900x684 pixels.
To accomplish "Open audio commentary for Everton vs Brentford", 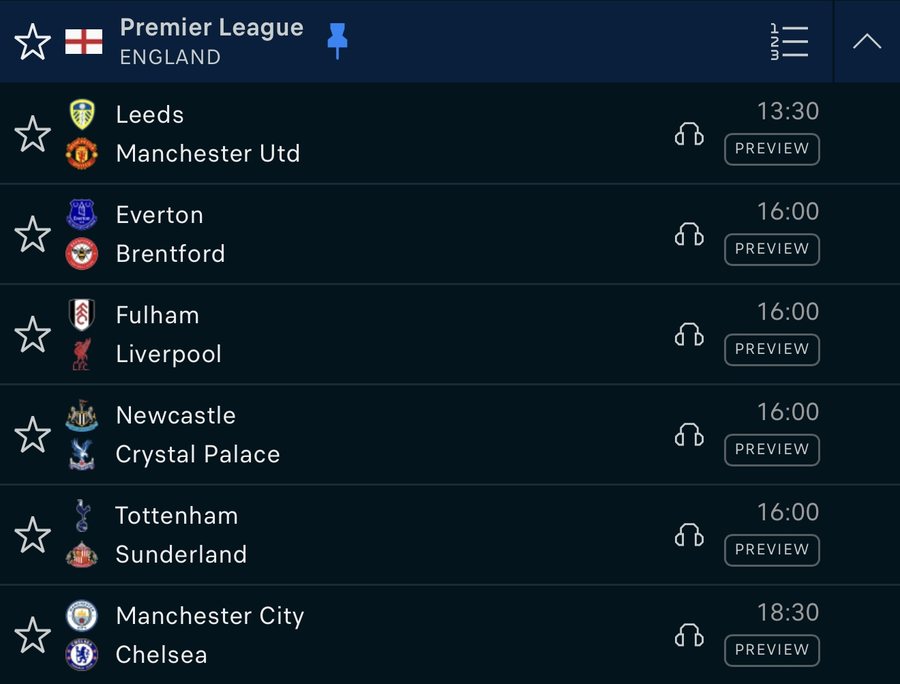I will tap(689, 234).
